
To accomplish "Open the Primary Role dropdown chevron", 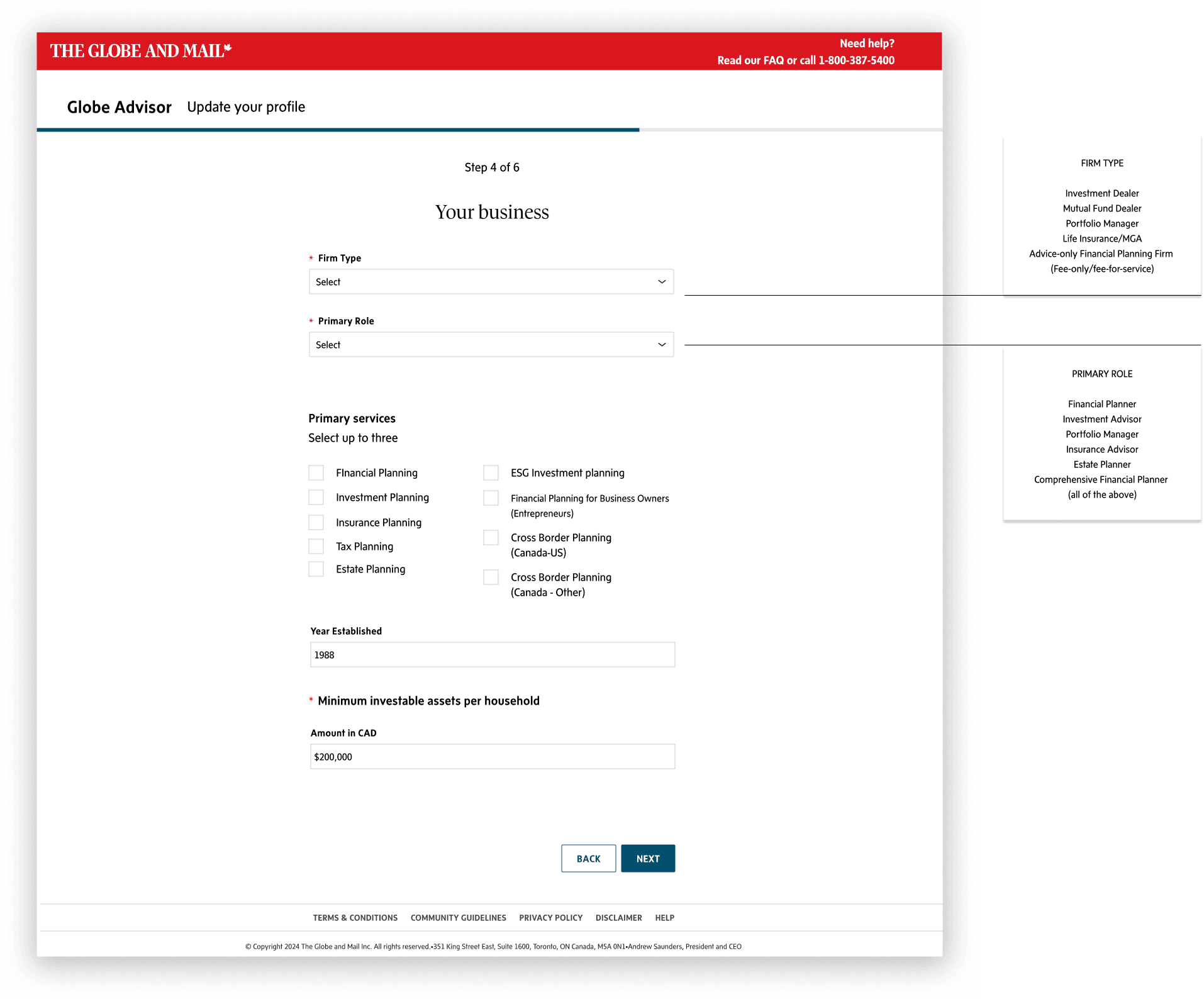I will 662,345.
